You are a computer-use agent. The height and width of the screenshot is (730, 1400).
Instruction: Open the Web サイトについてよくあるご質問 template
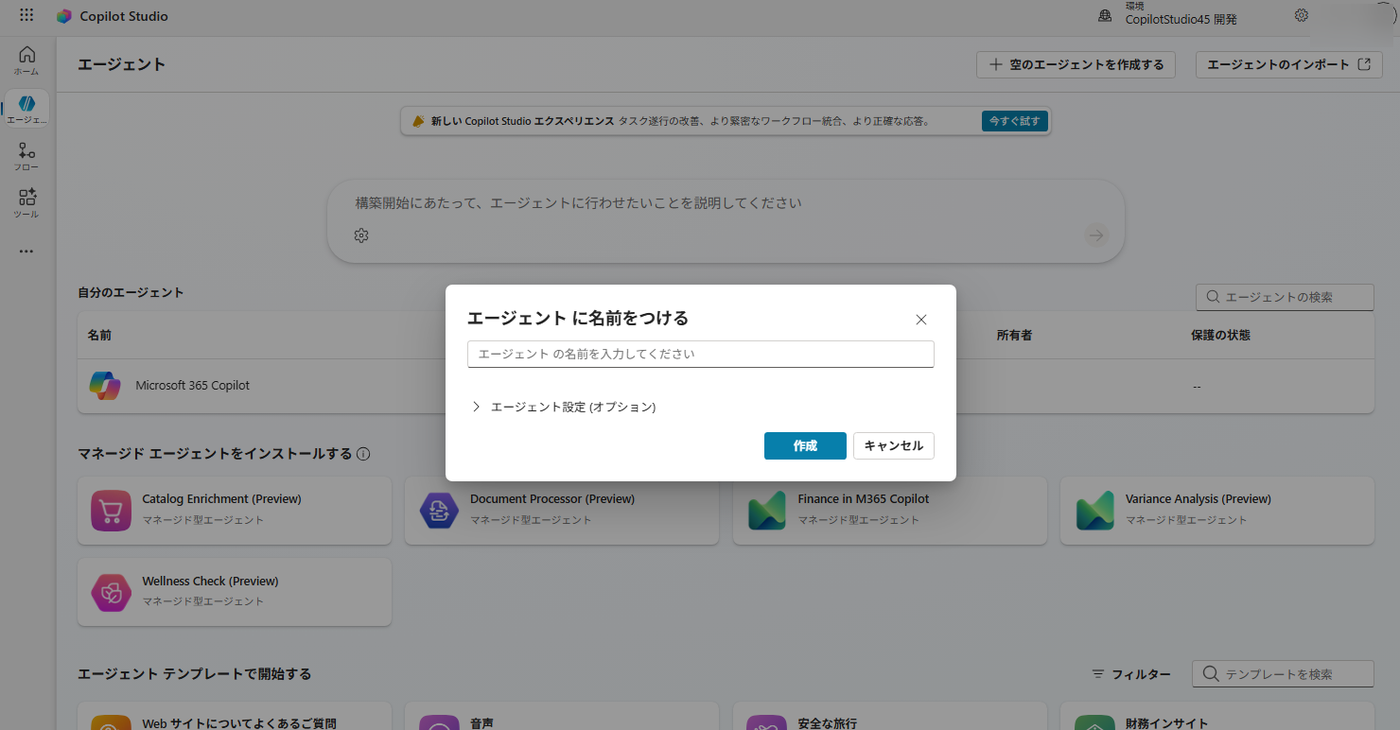coord(235,716)
